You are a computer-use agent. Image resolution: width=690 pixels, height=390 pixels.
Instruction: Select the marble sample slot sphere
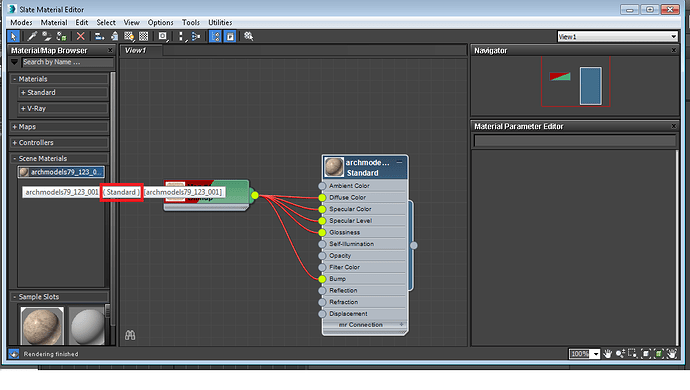pyautogui.click(x=42, y=326)
